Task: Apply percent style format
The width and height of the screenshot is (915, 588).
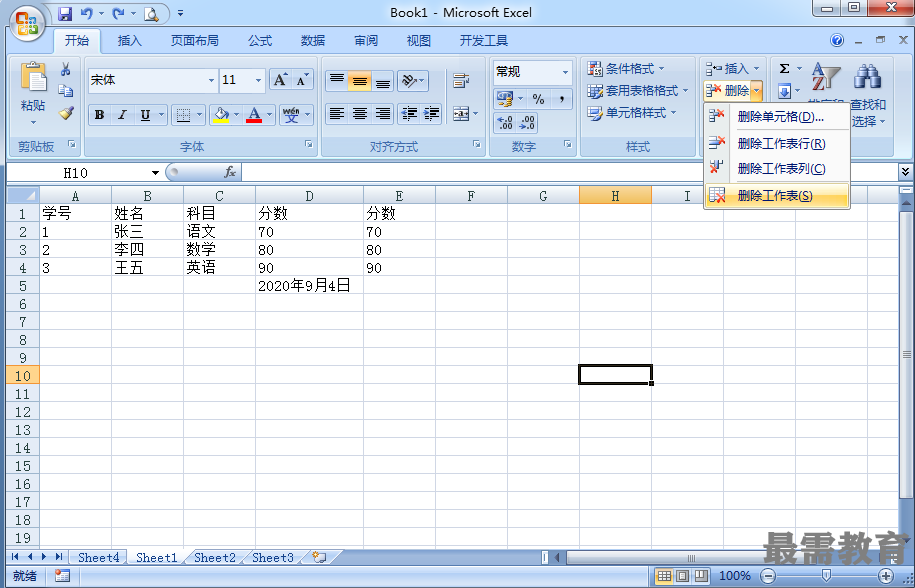Action: [x=538, y=99]
